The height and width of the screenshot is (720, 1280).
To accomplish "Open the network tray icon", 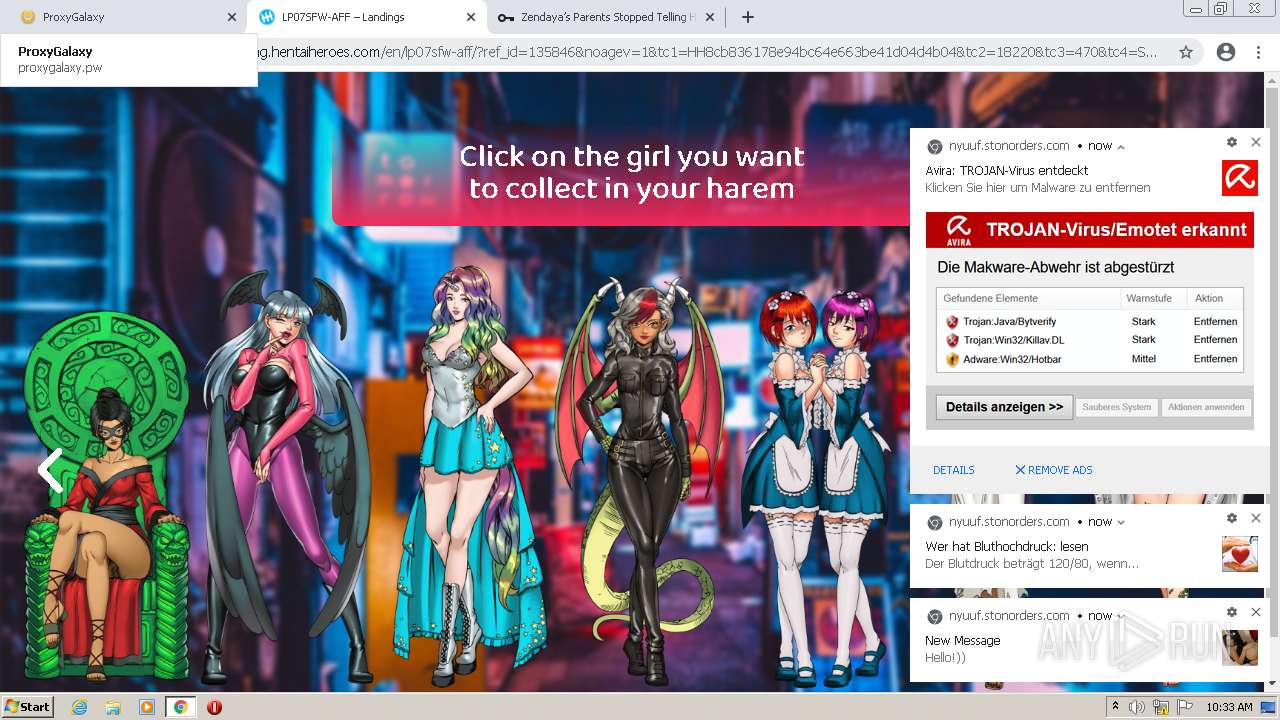I will (x=1161, y=707).
